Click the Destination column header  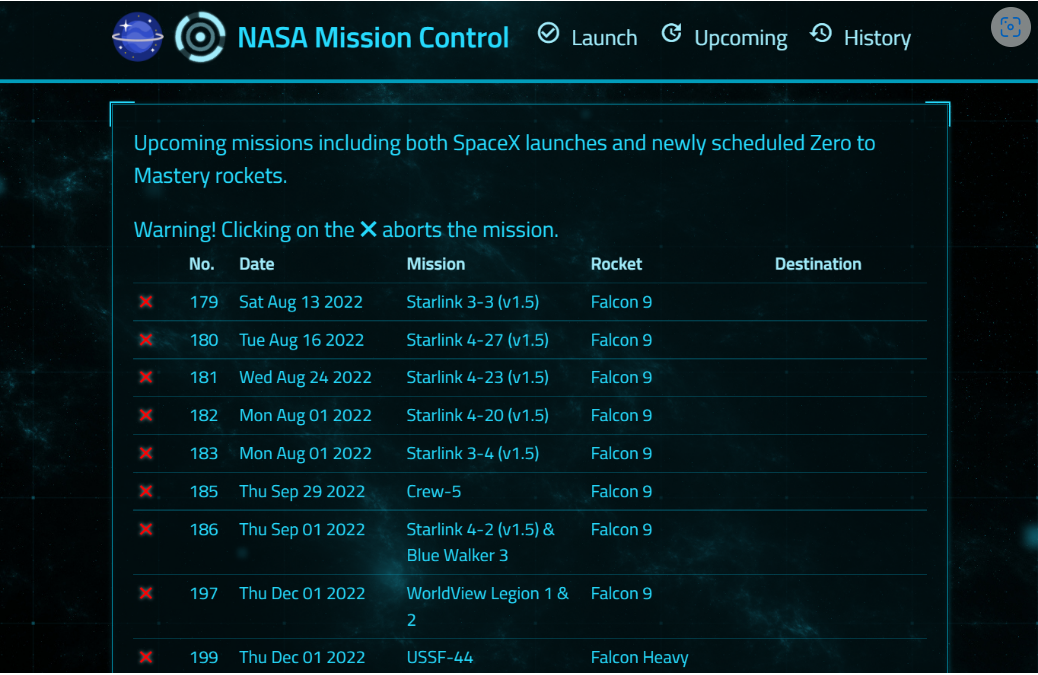(818, 264)
